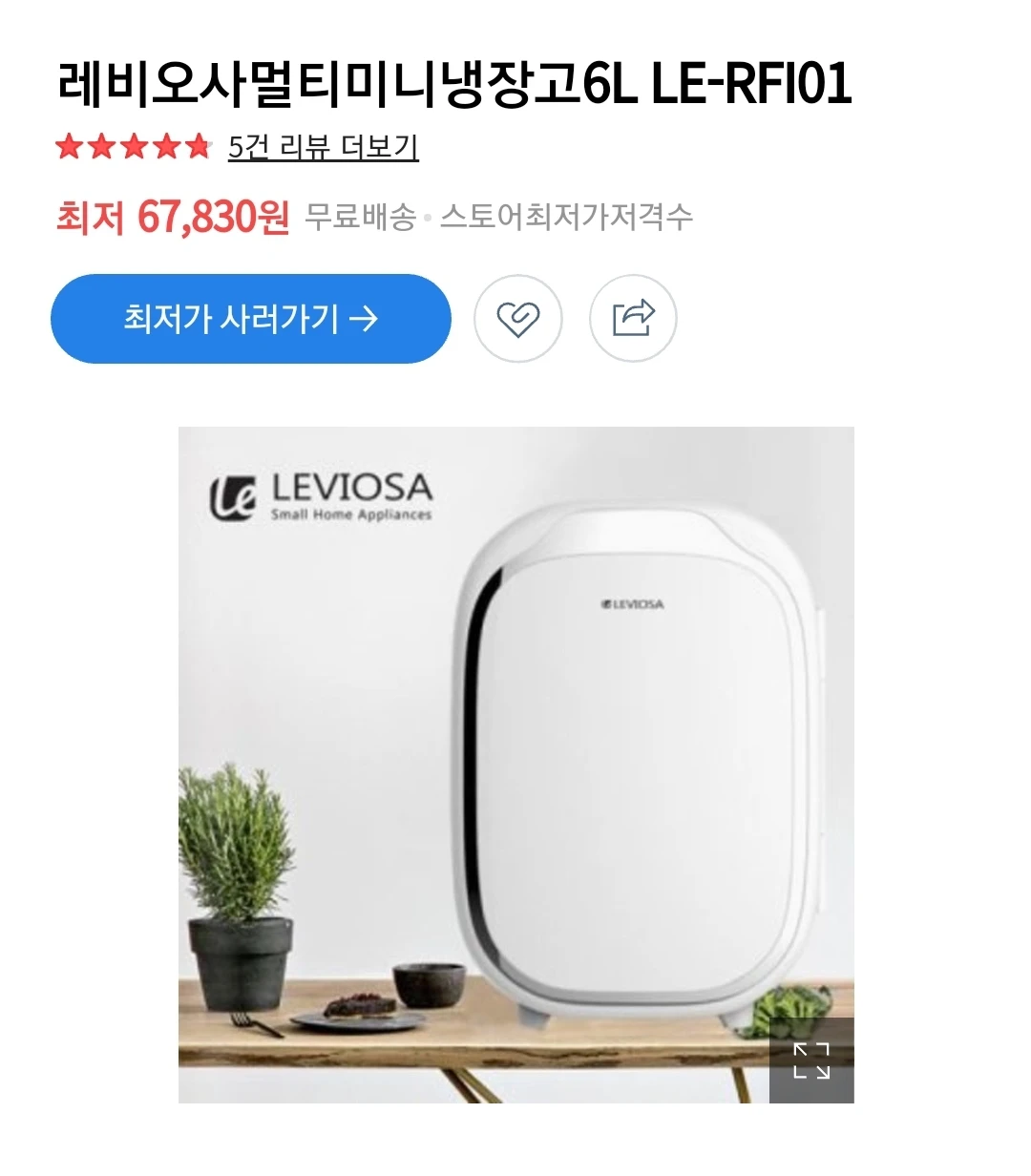This screenshot has width=1031, height=1176.
Task: Open the 5건 리뷰 더보기 link
Action: [324, 147]
